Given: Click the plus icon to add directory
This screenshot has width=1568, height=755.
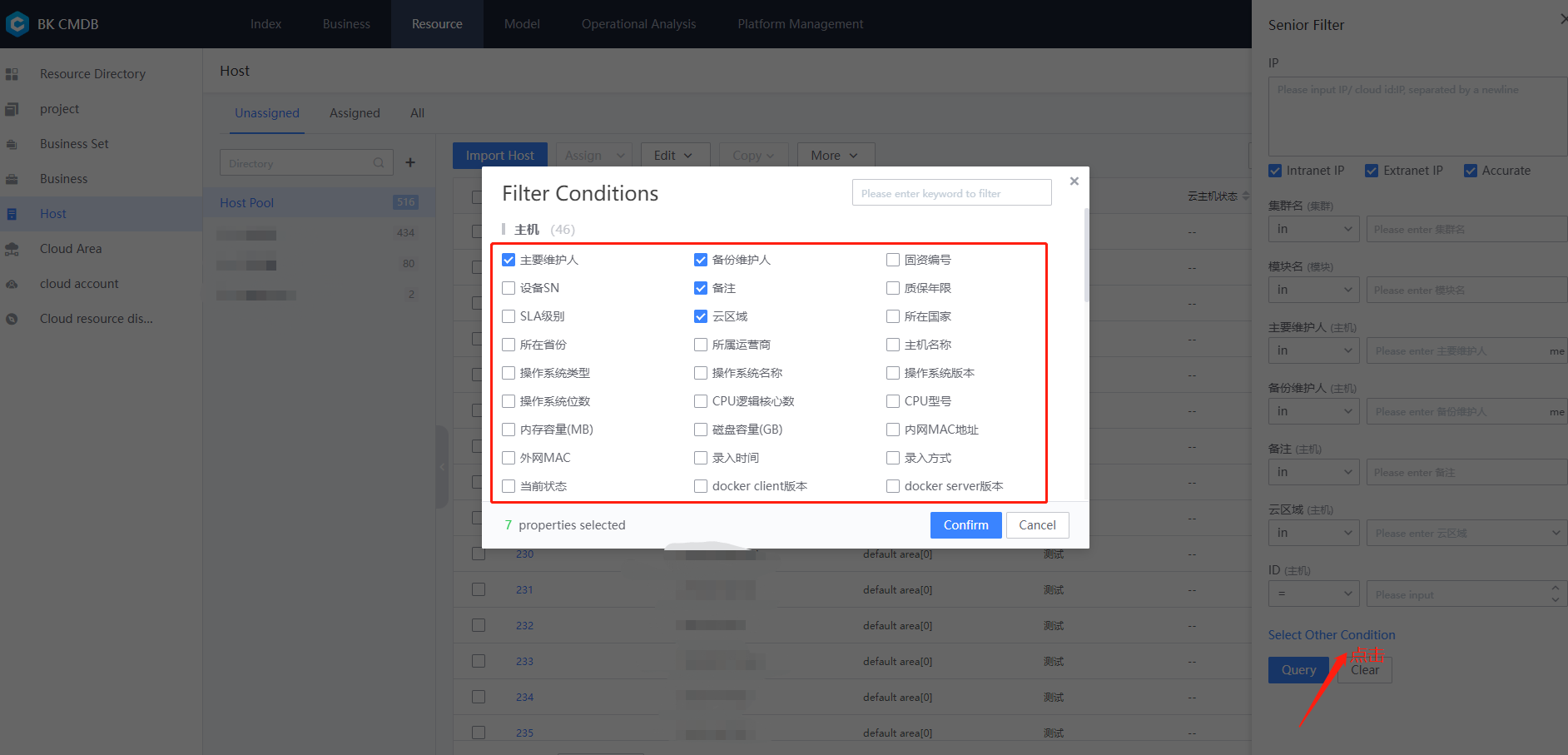Looking at the screenshot, I should [410, 162].
